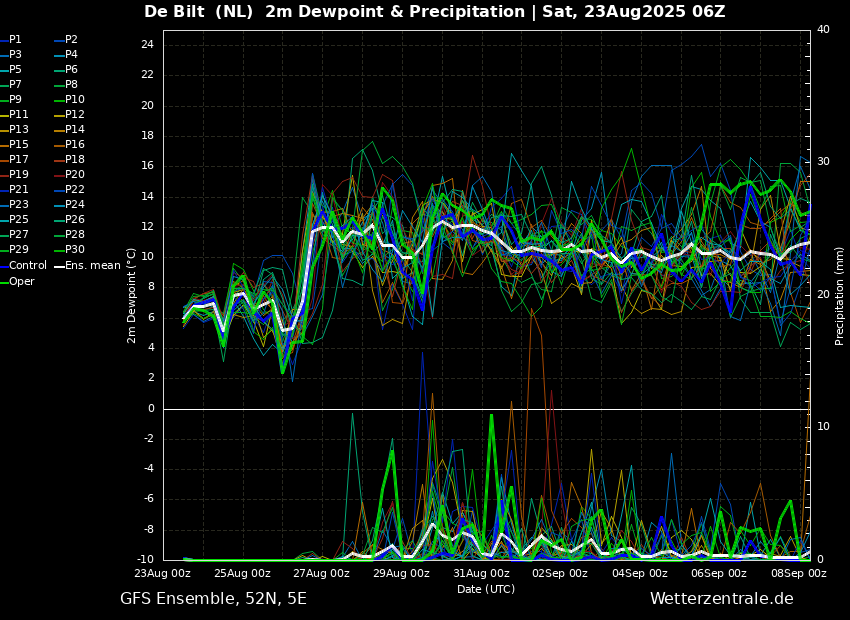Click the P11 legend entry
Screen dimensions: 850x620
tap(14, 114)
